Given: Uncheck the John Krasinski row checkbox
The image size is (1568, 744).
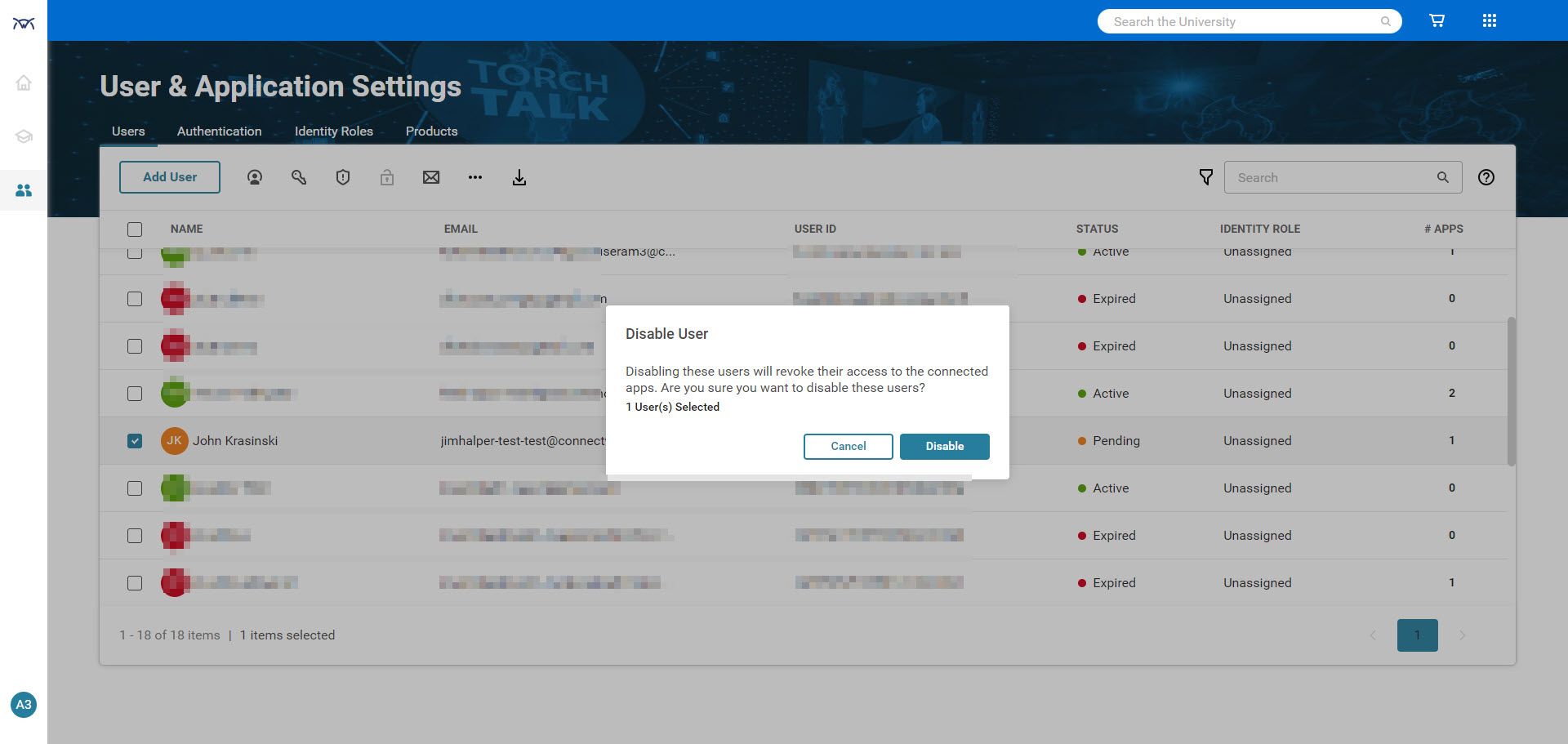Looking at the screenshot, I should pyautogui.click(x=135, y=441).
